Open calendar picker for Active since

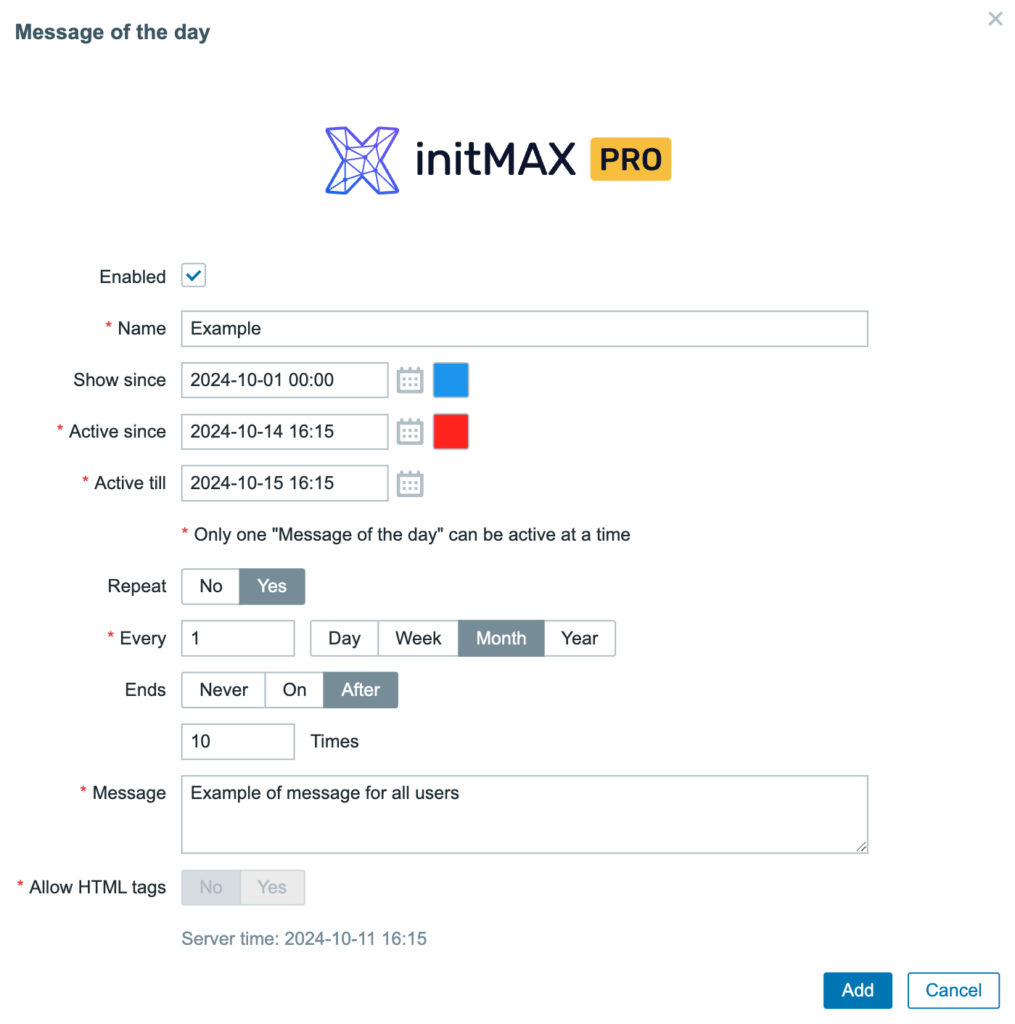click(410, 432)
